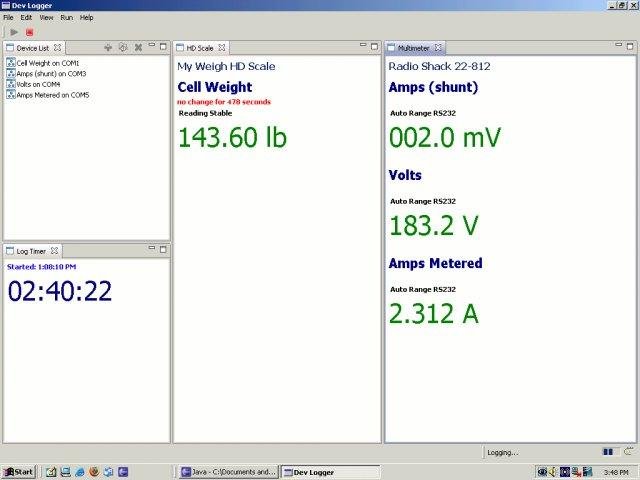640x480 pixels.
Task: Open the View menu
Action: (46, 18)
